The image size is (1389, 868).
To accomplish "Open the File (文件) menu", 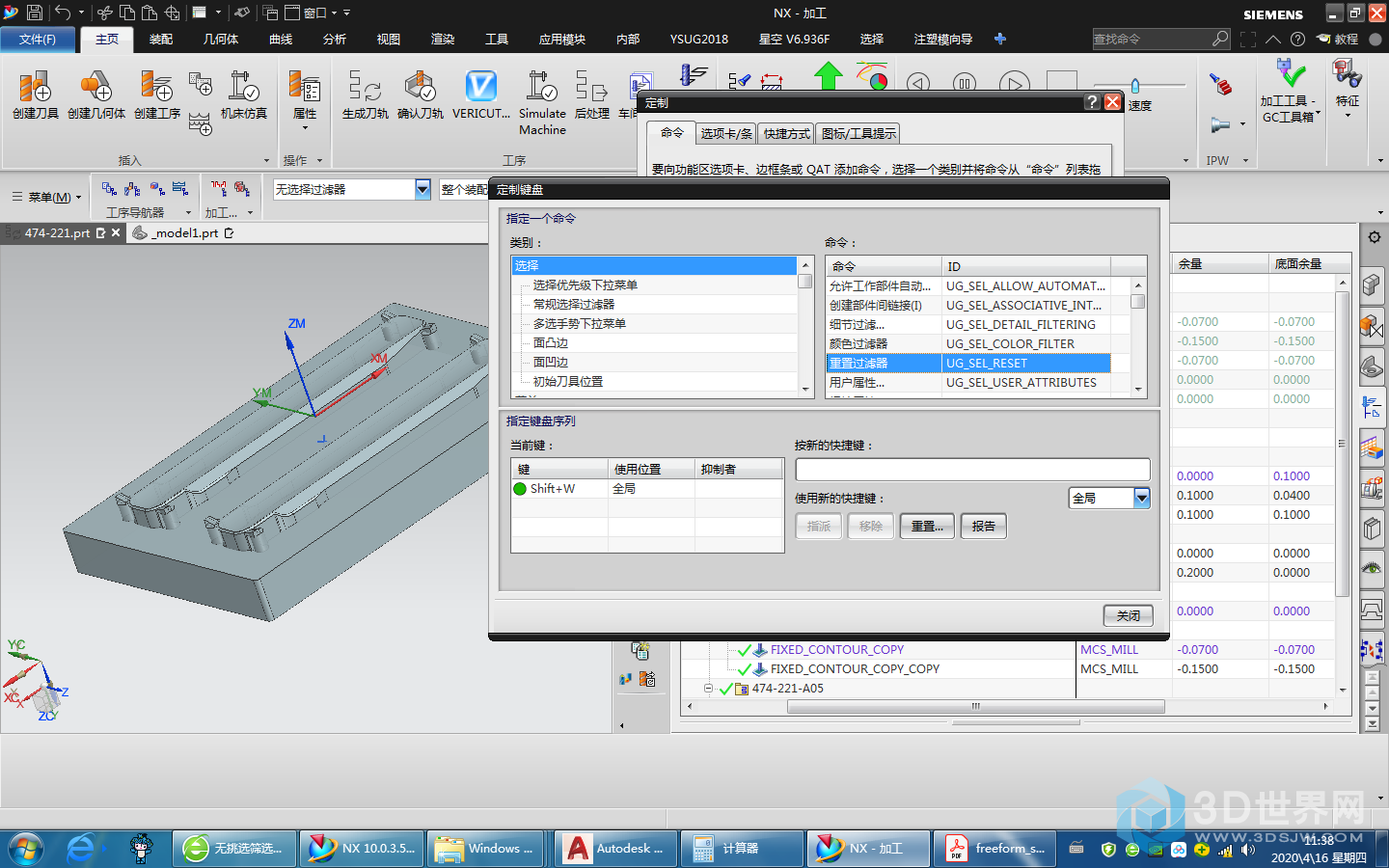I will click(38, 40).
